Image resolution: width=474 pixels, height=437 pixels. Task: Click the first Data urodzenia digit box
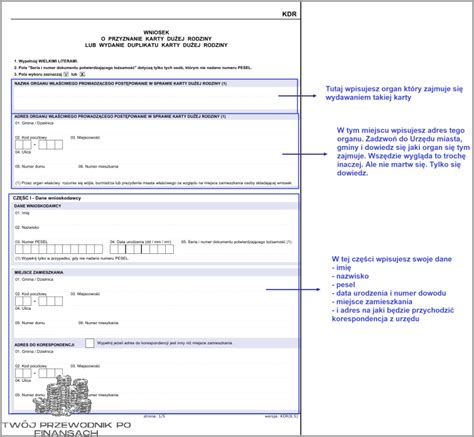(x=114, y=249)
